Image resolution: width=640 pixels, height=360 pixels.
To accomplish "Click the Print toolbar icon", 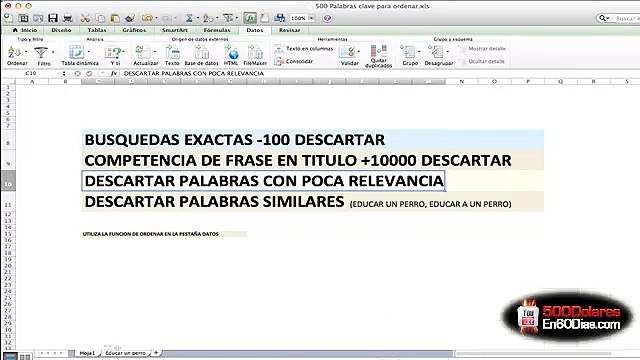I will point(68,18).
